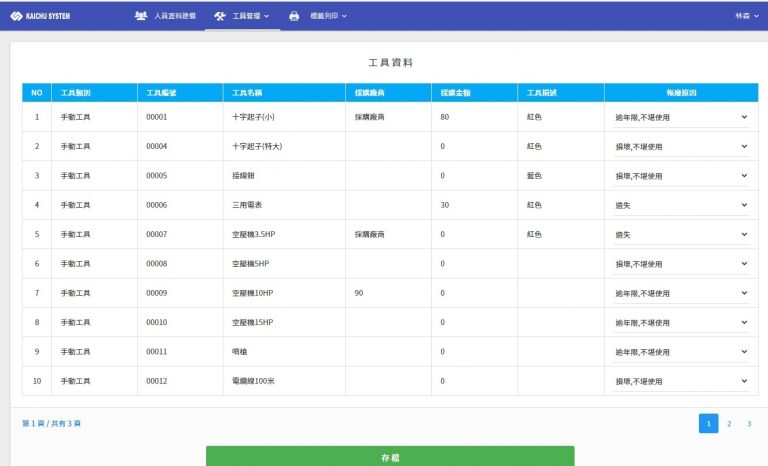Open write-off reason dropdown for tool 00009
Viewport: 768px width, 466px height.
(681, 294)
